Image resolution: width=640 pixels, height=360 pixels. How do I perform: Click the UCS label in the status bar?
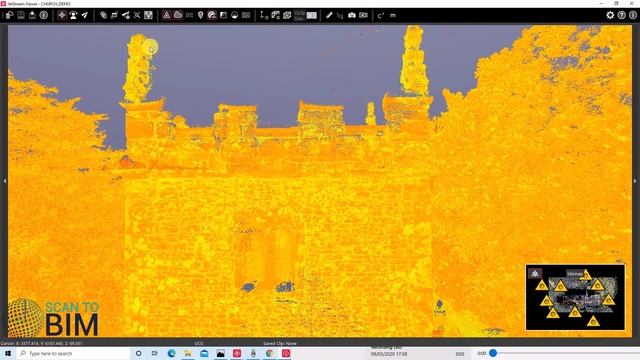click(x=199, y=343)
